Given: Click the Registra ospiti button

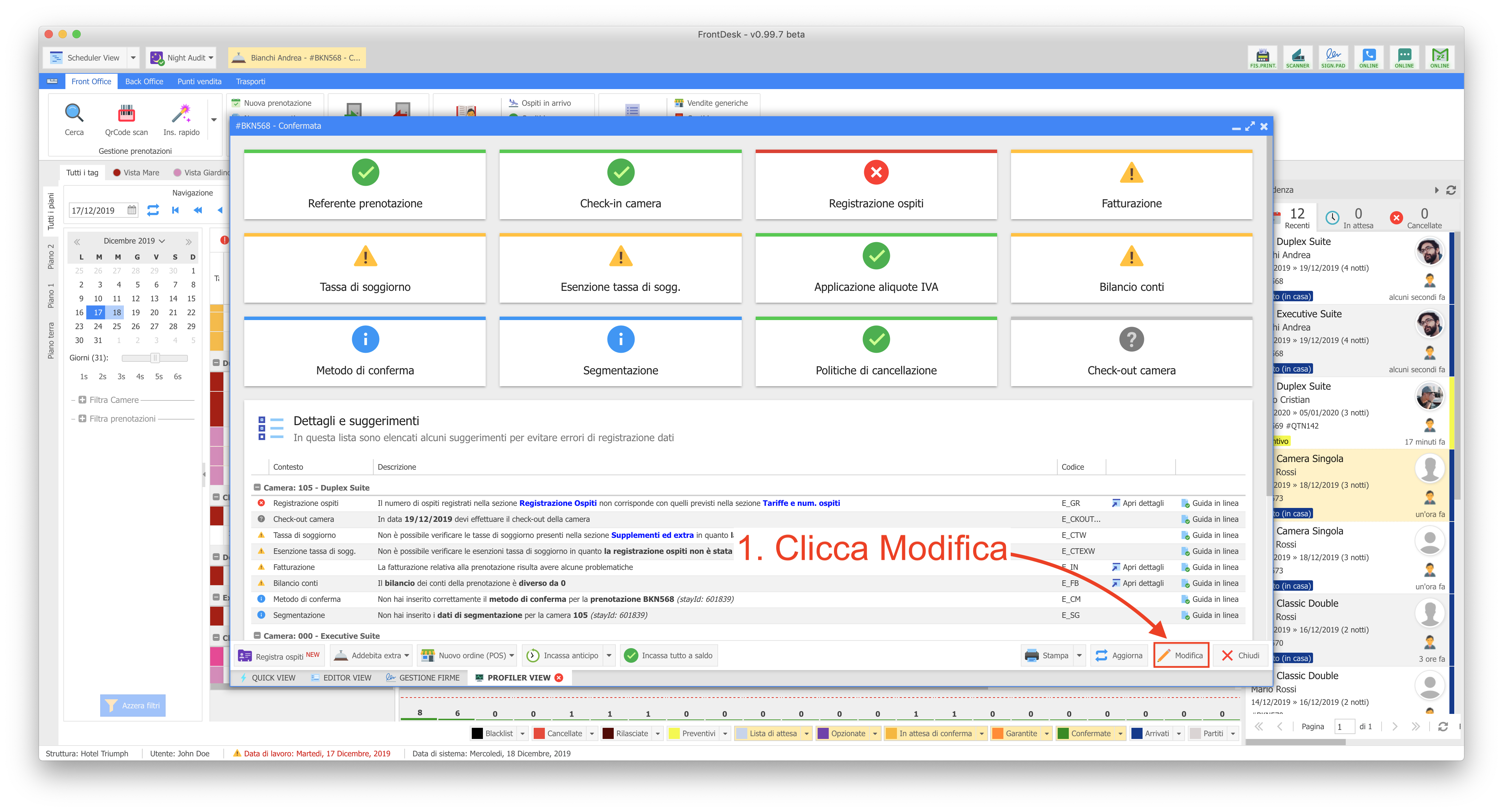Looking at the screenshot, I should coord(279,656).
